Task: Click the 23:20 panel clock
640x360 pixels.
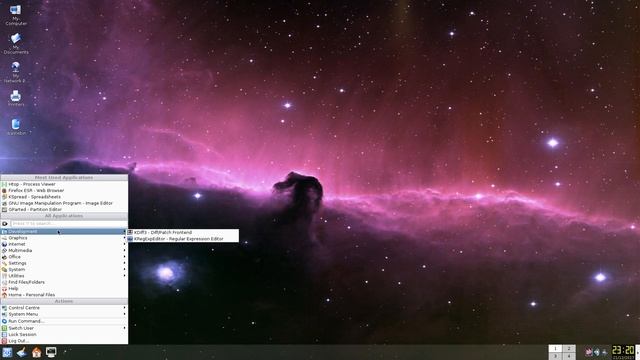Action: tap(623, 352)
